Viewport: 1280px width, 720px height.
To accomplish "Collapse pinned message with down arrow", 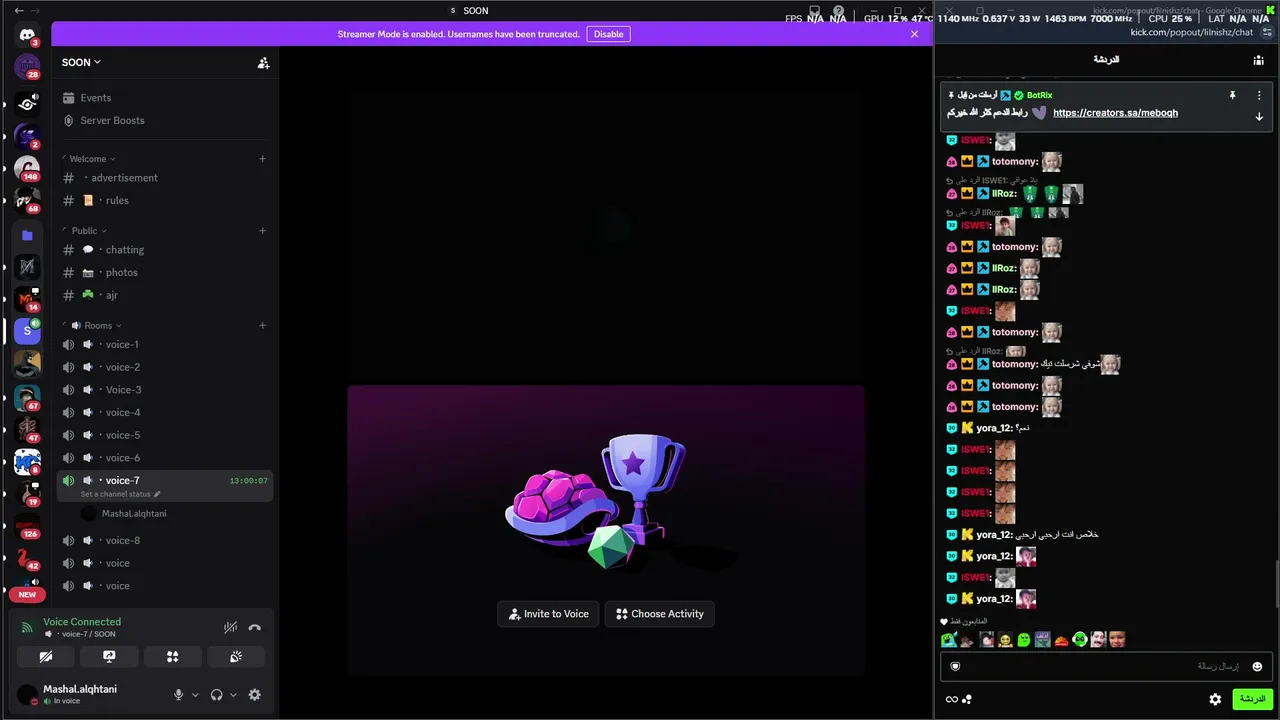I will pos(1259,117).
